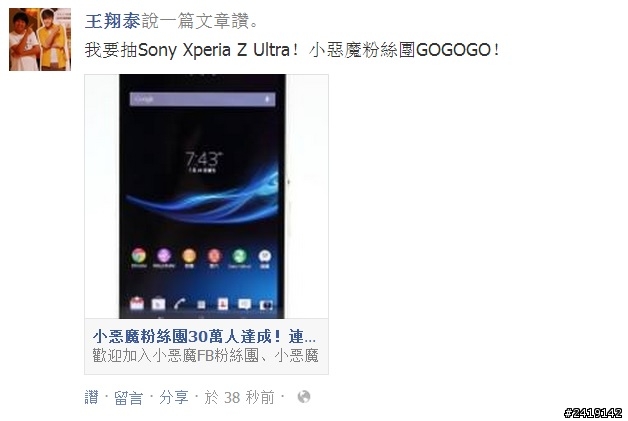The image size is (628, 421).
Task: Click the globe public privacy icon
Action: click(304, 397)
